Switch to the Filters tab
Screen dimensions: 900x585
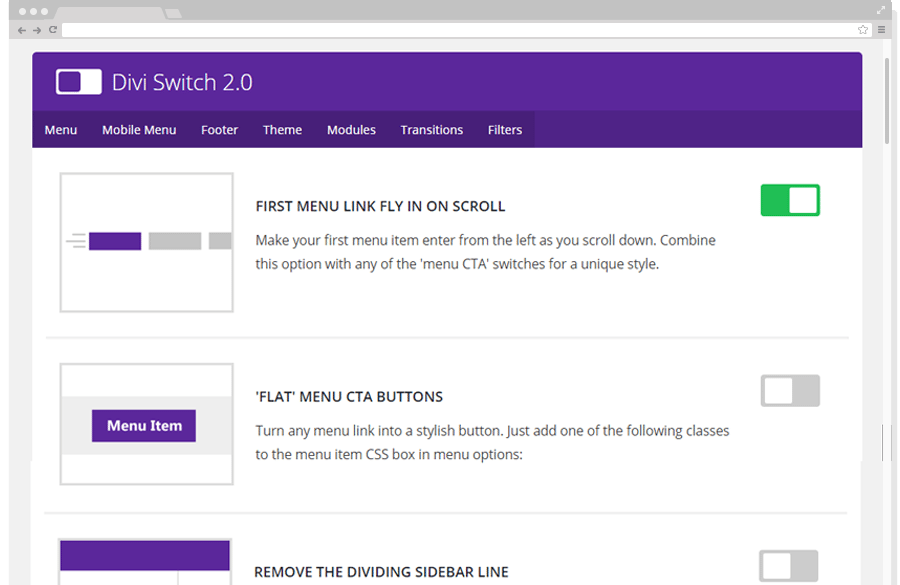[505, 130]
